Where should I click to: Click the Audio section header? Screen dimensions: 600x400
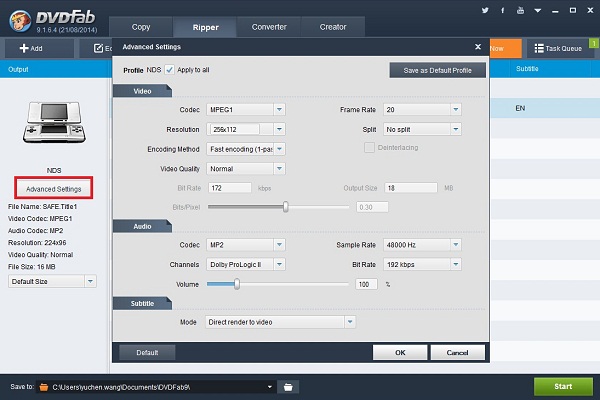coord(142,226)
